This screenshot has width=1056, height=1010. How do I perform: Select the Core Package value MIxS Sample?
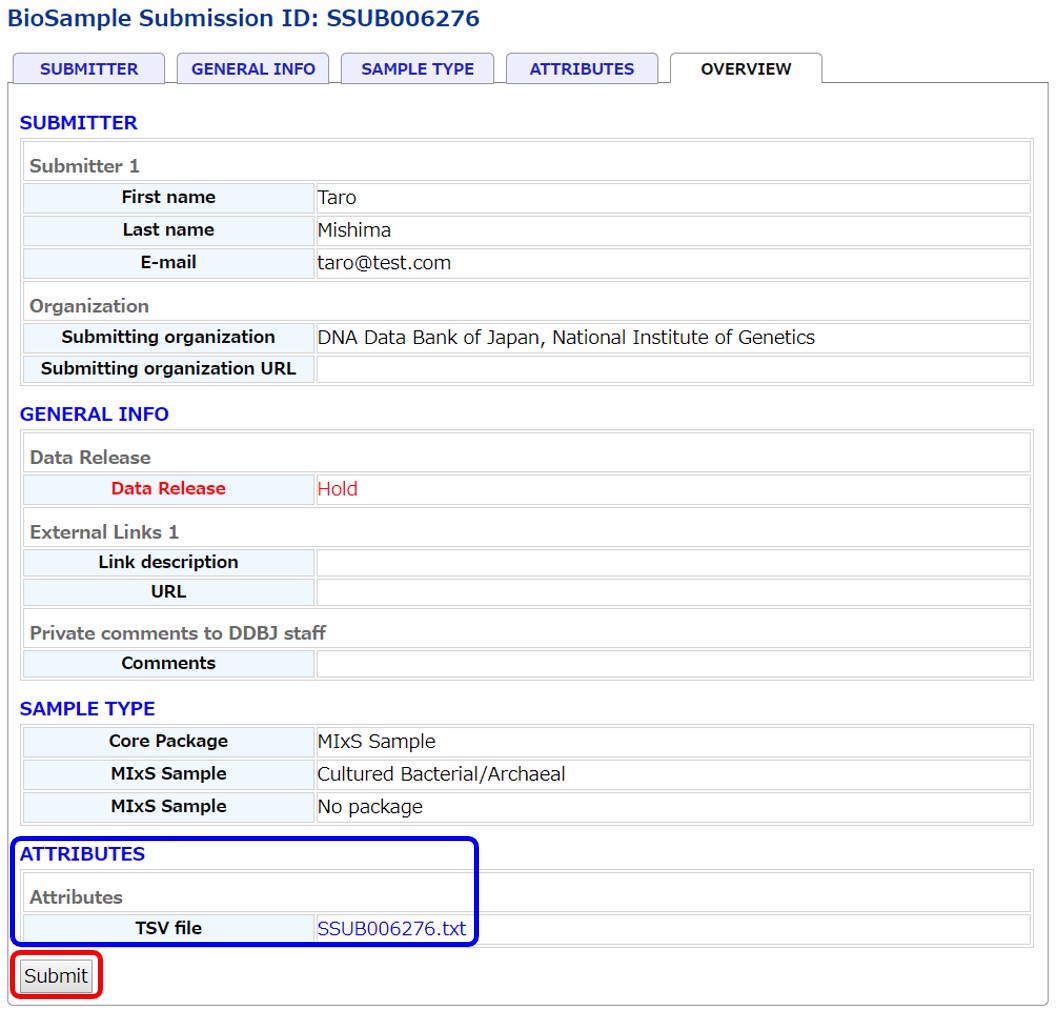[x=376, y=742]
